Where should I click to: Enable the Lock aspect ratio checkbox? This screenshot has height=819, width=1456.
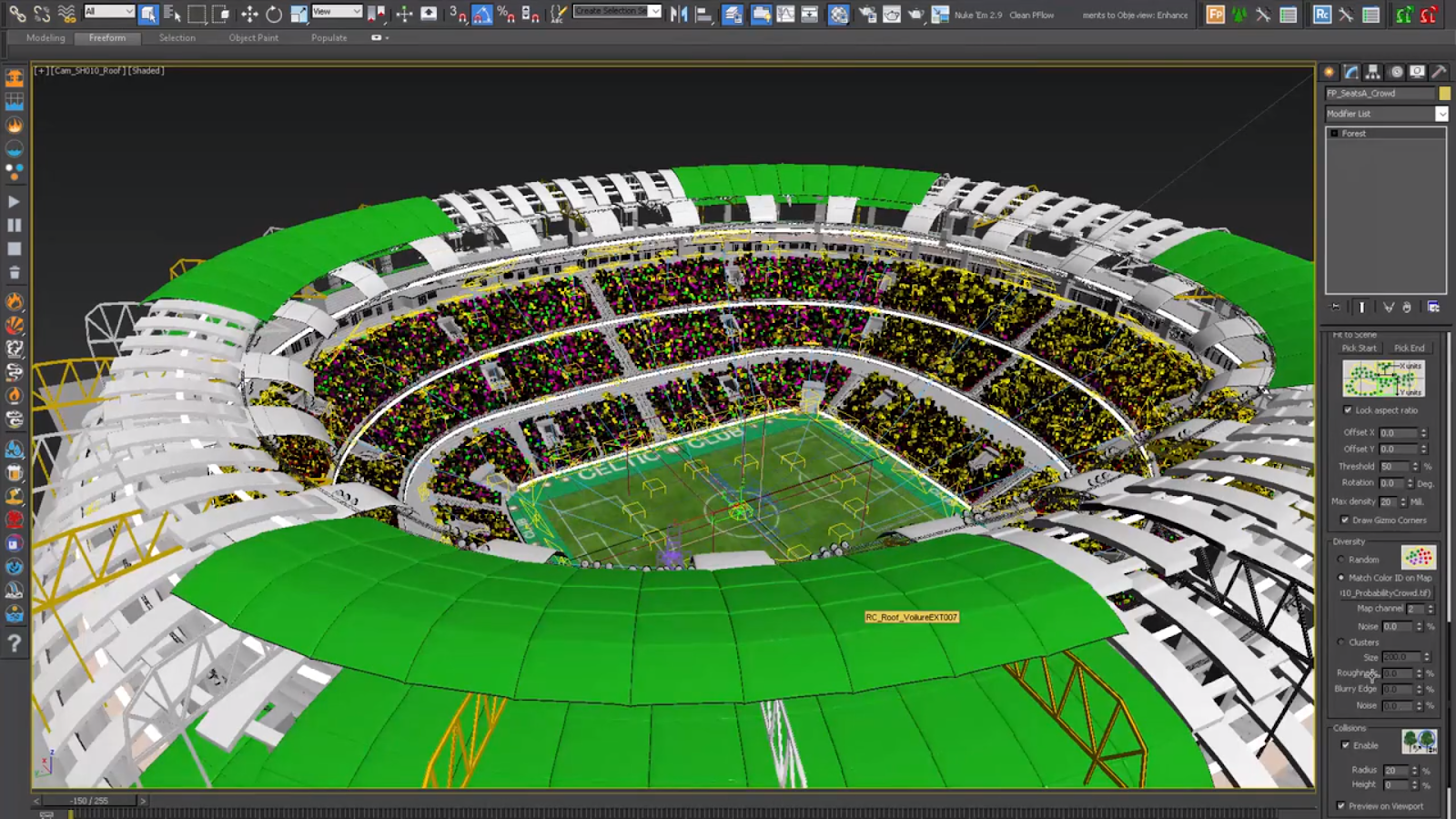[1350, 410]
